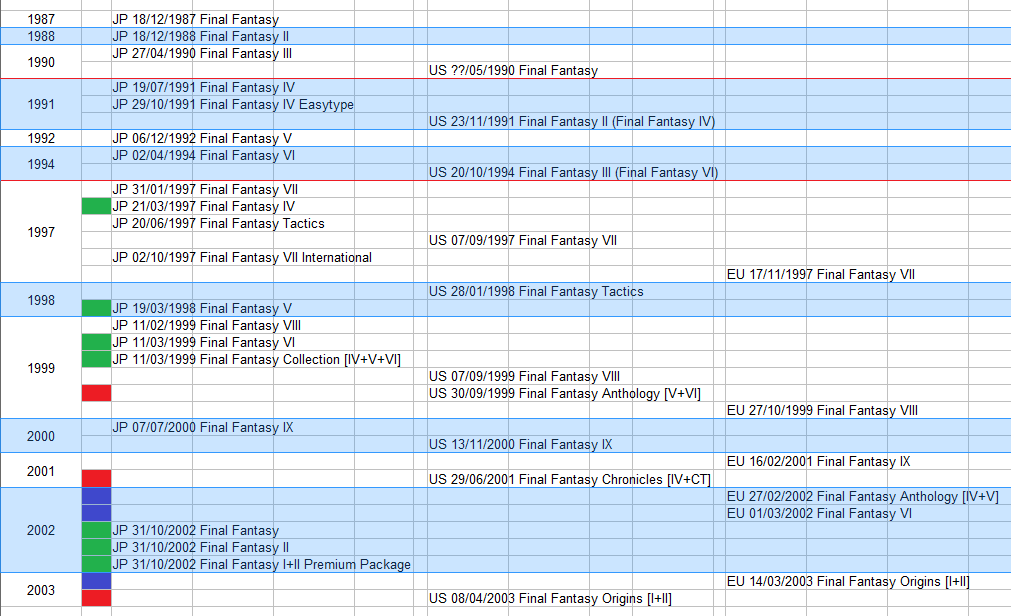Select cell JP 27/04/1990 Final Fantasy III
1011x616 pixels.
(202, 54)
